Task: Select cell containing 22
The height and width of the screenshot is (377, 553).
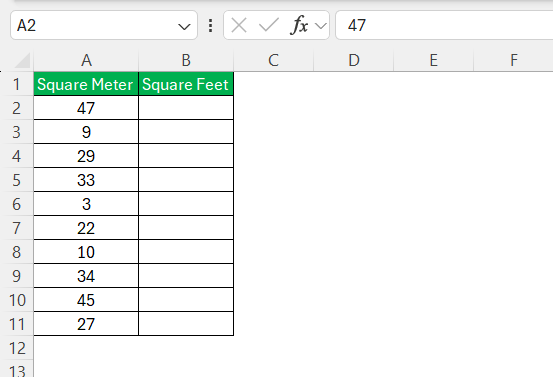Action: pyautogui.click(x=86, y=228)
